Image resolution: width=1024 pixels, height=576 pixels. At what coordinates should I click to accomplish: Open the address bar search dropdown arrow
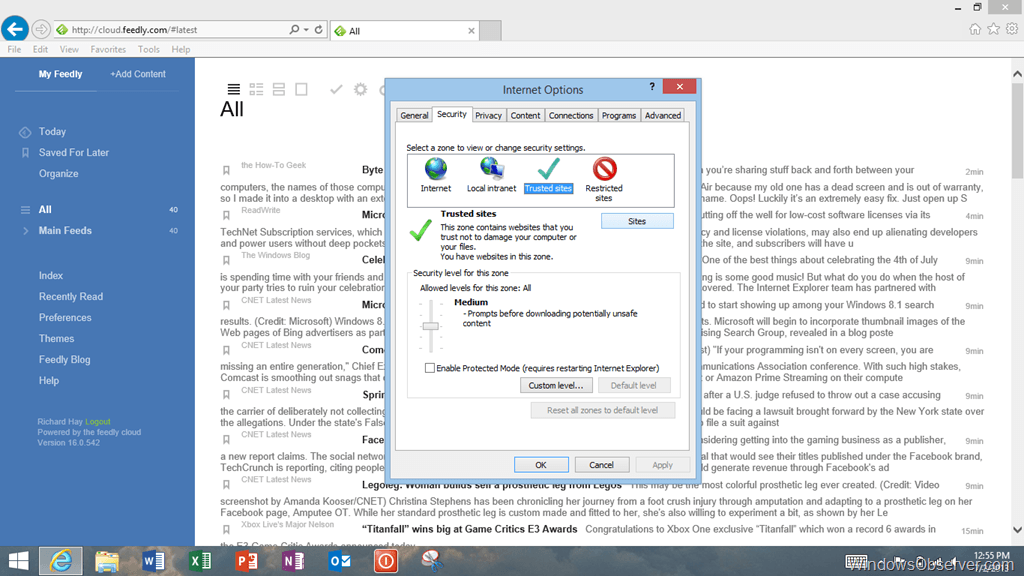click(x=305, y=30)
